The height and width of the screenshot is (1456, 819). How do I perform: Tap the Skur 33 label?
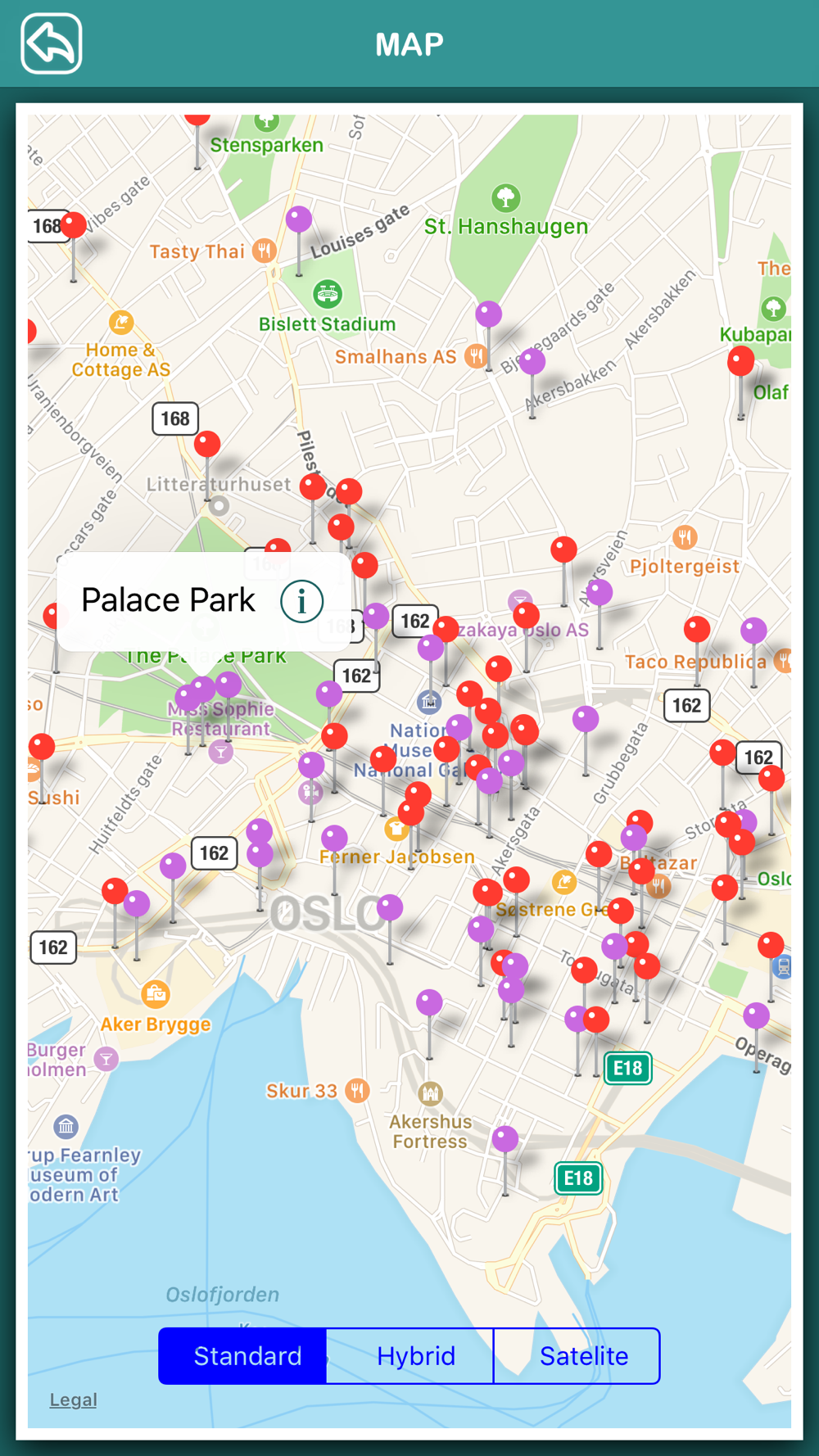(x=301, y=1091)
